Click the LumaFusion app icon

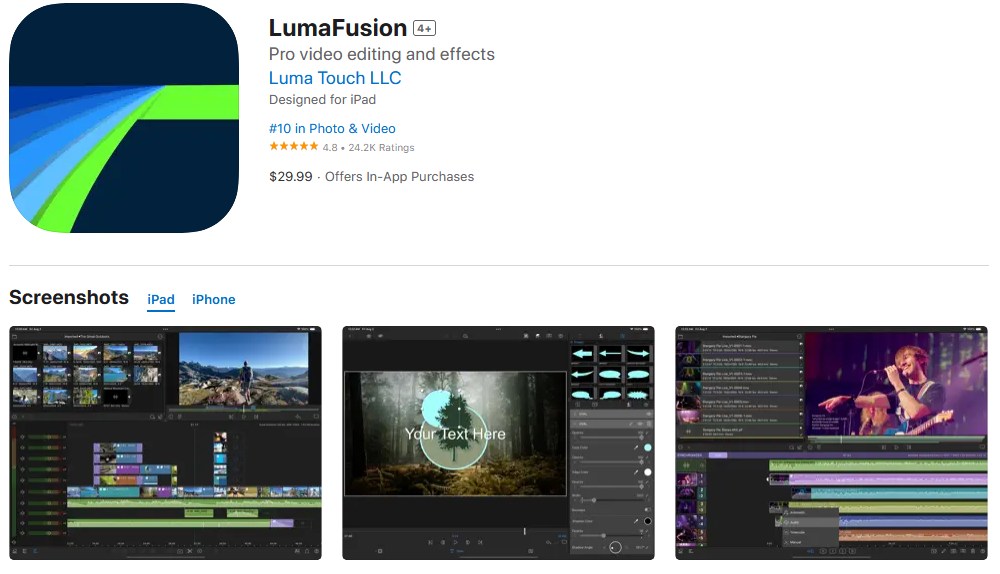(x=124, y=118)
